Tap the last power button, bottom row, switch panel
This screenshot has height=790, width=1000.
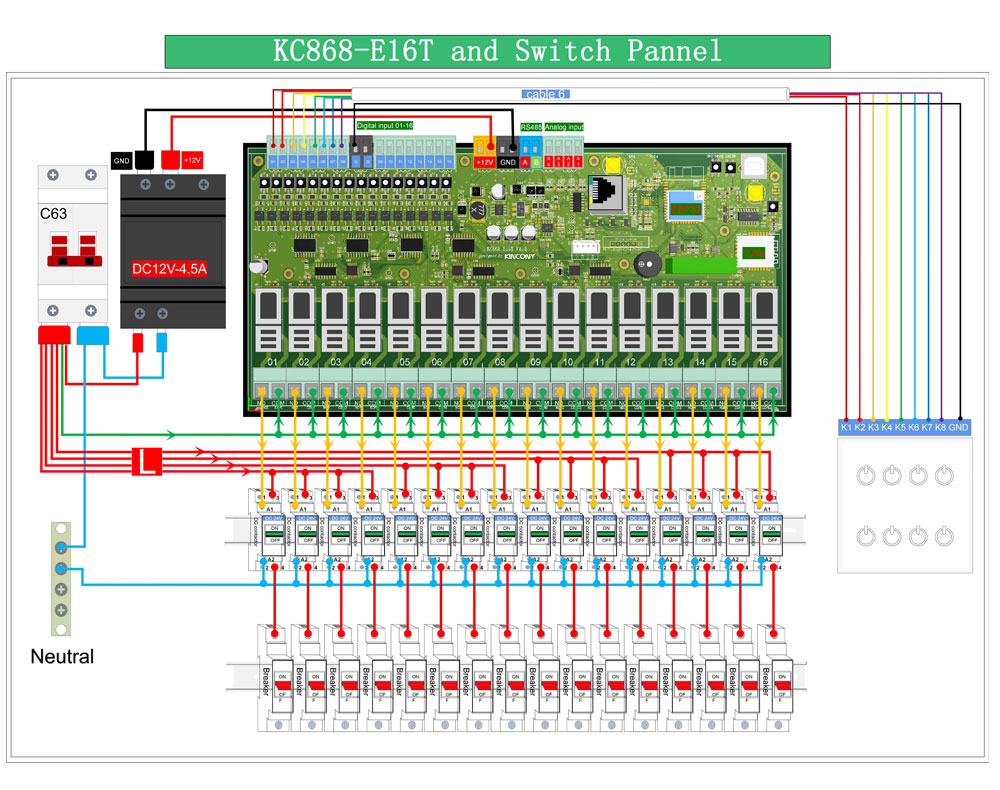(945, 536)
